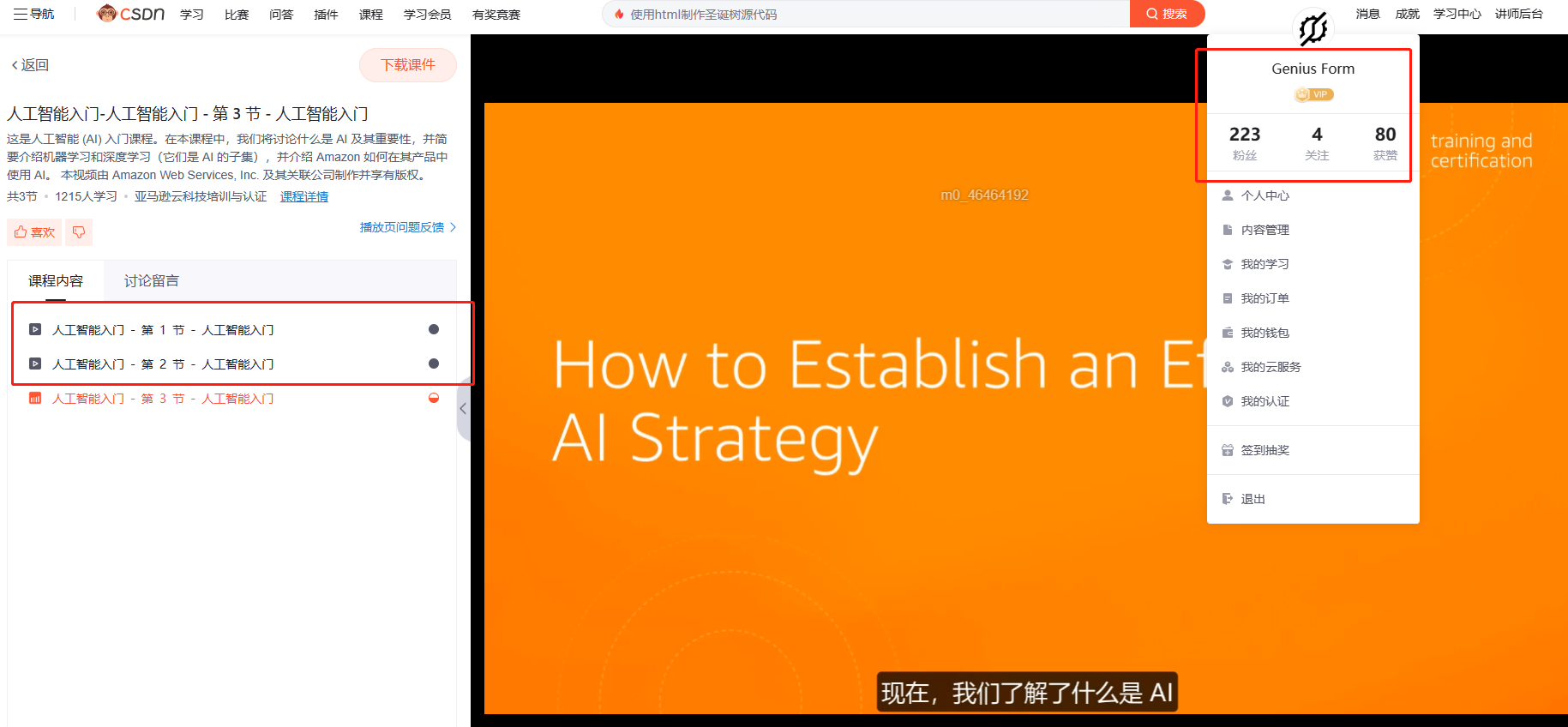
Task: Open the hamburger 导航 menu
Action: pyautogui.click(x=33, y=14)
